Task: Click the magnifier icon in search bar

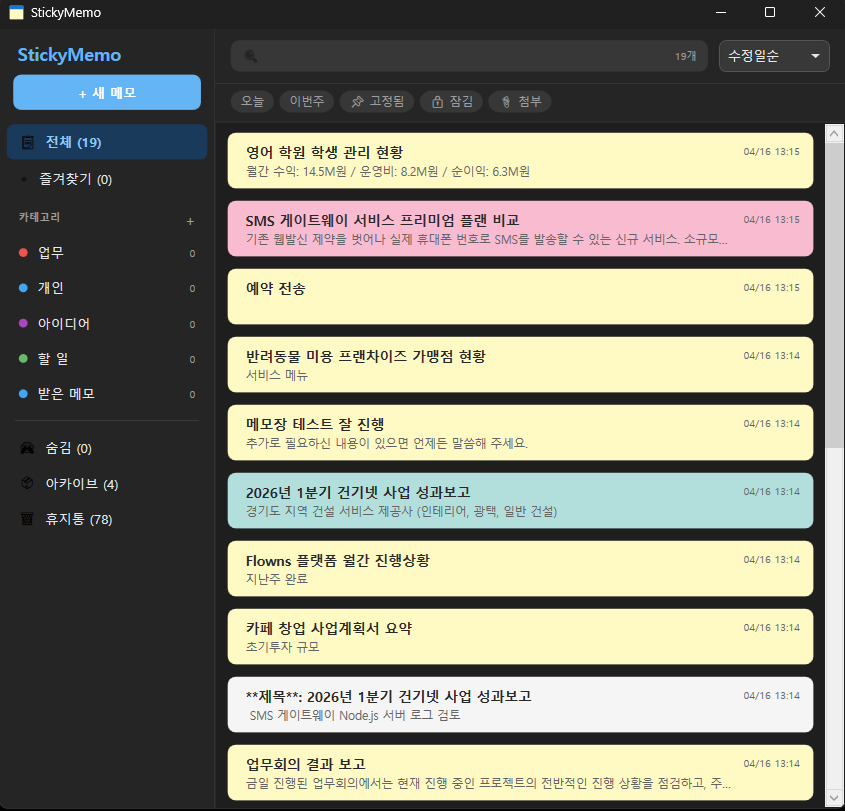Action: 251,56
